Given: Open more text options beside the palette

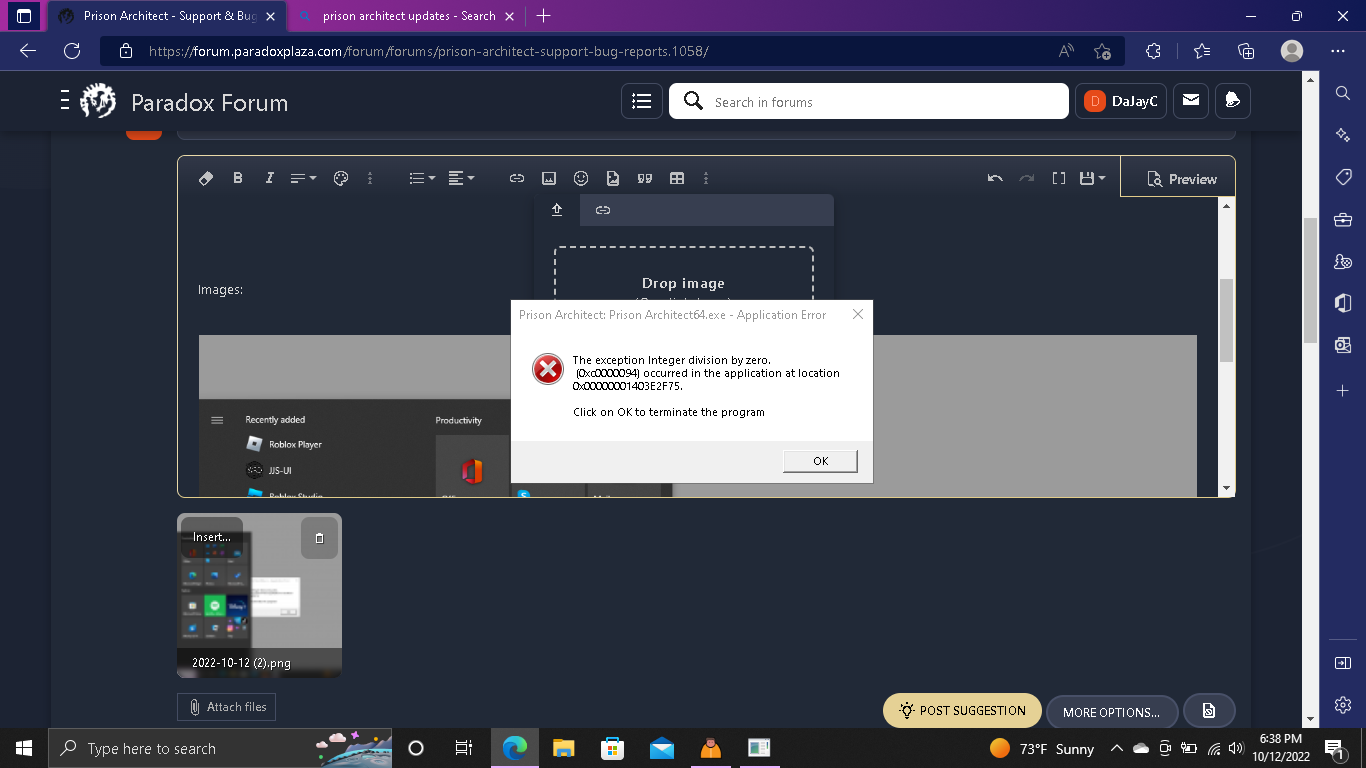Looking at the screenshot, I should 370,178.
